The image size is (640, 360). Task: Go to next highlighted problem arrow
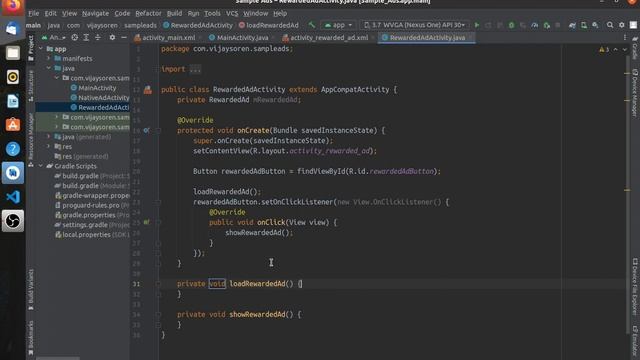pos(624,49)
